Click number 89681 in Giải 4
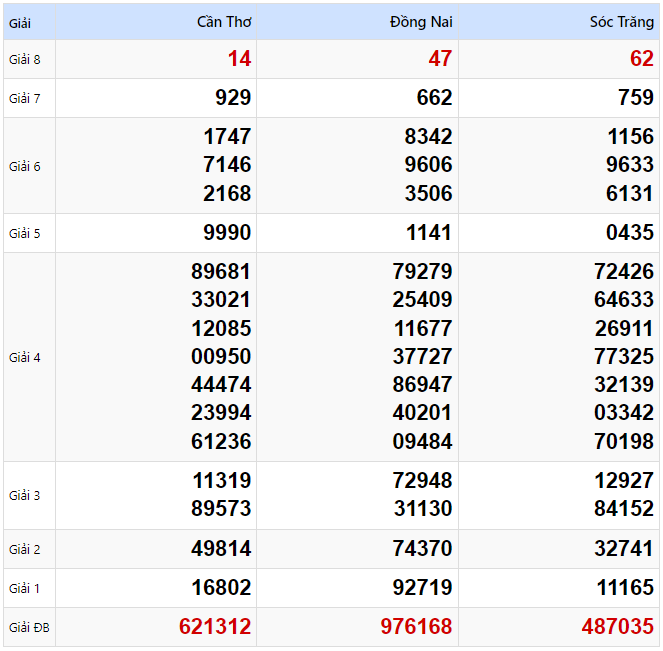 pyautogui.click(x=221, y=271)
